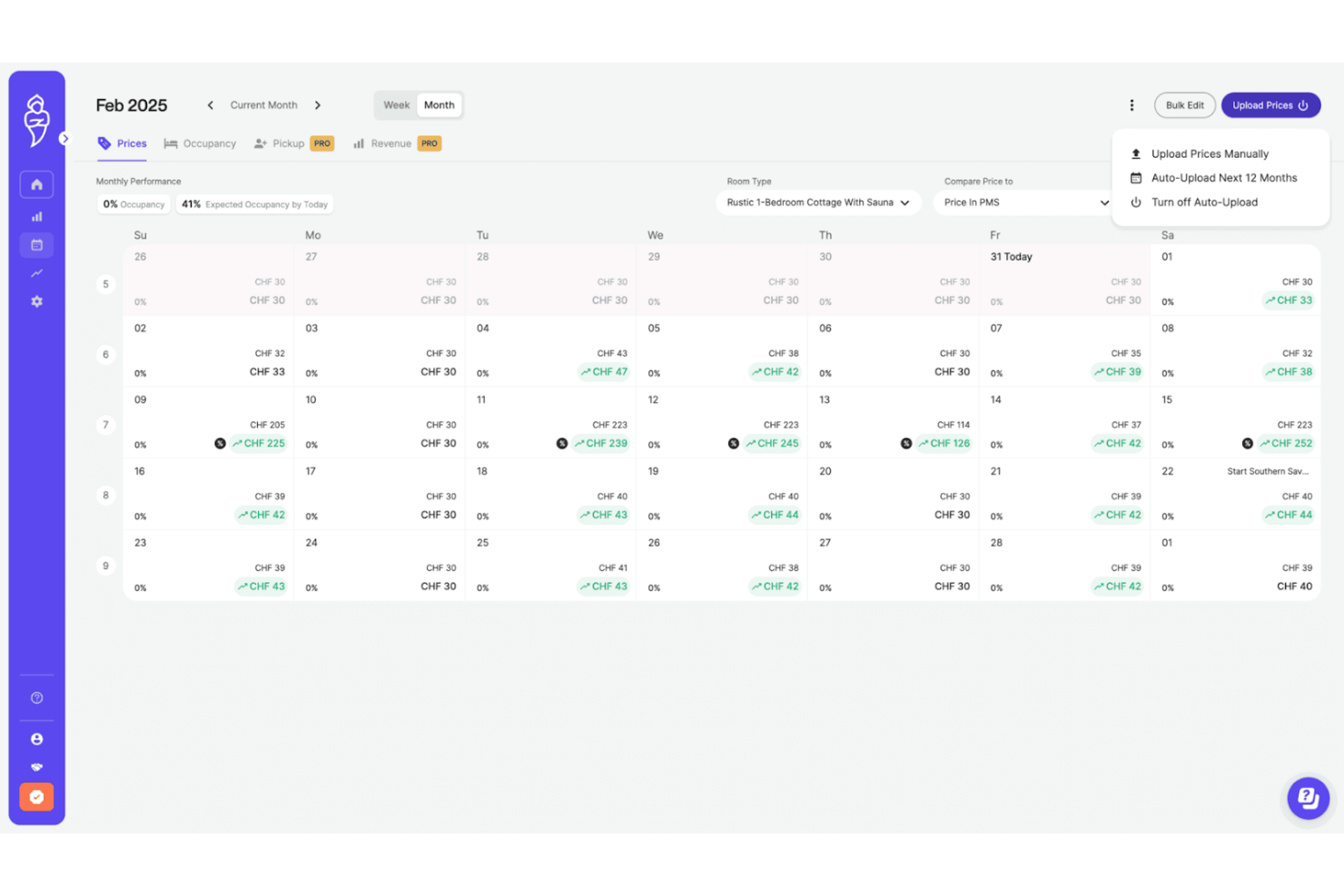Open the Pickup PRO tab

pyautogui.click(x=290, y=143)
